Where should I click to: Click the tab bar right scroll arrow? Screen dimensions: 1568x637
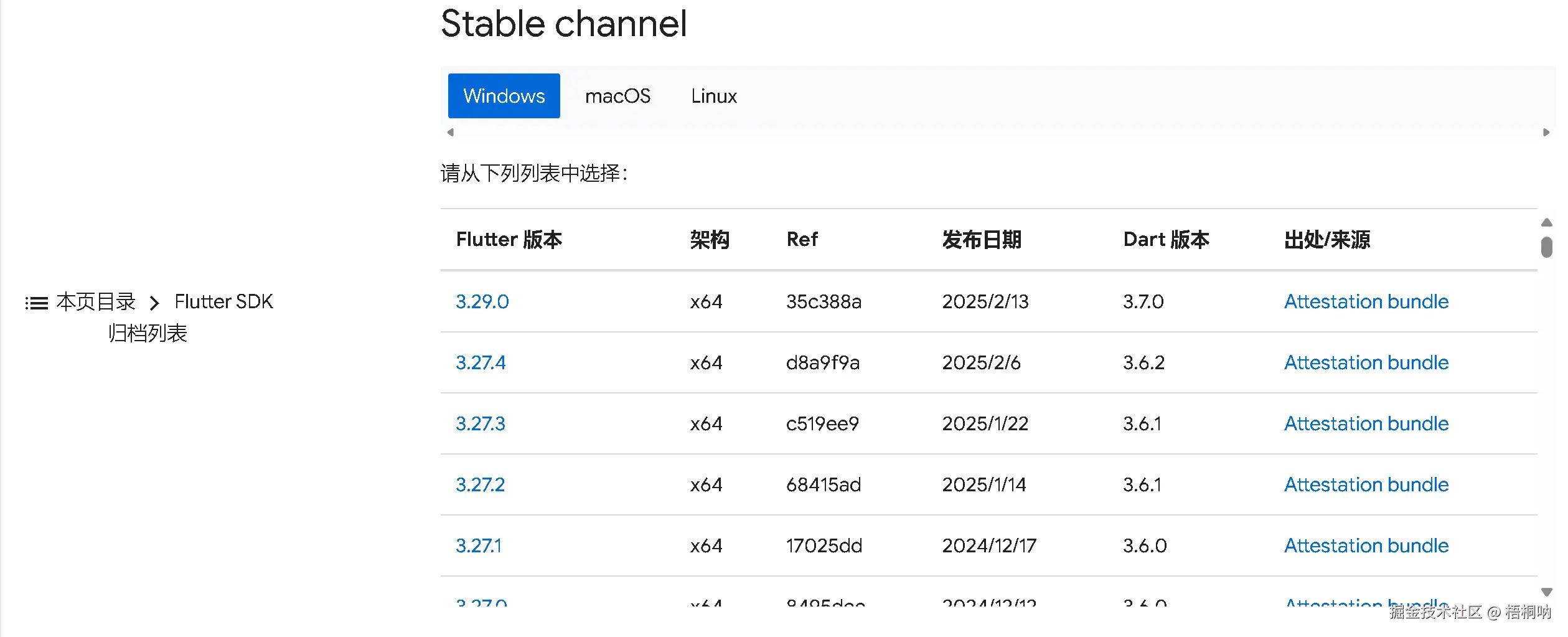(1546, 132)
